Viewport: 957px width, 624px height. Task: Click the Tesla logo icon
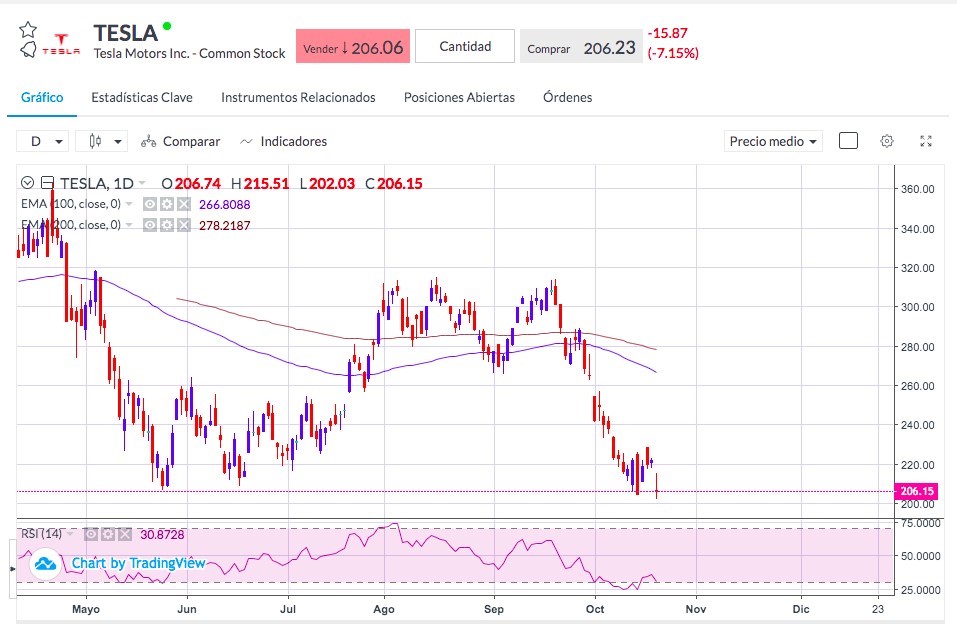point(61,45)
